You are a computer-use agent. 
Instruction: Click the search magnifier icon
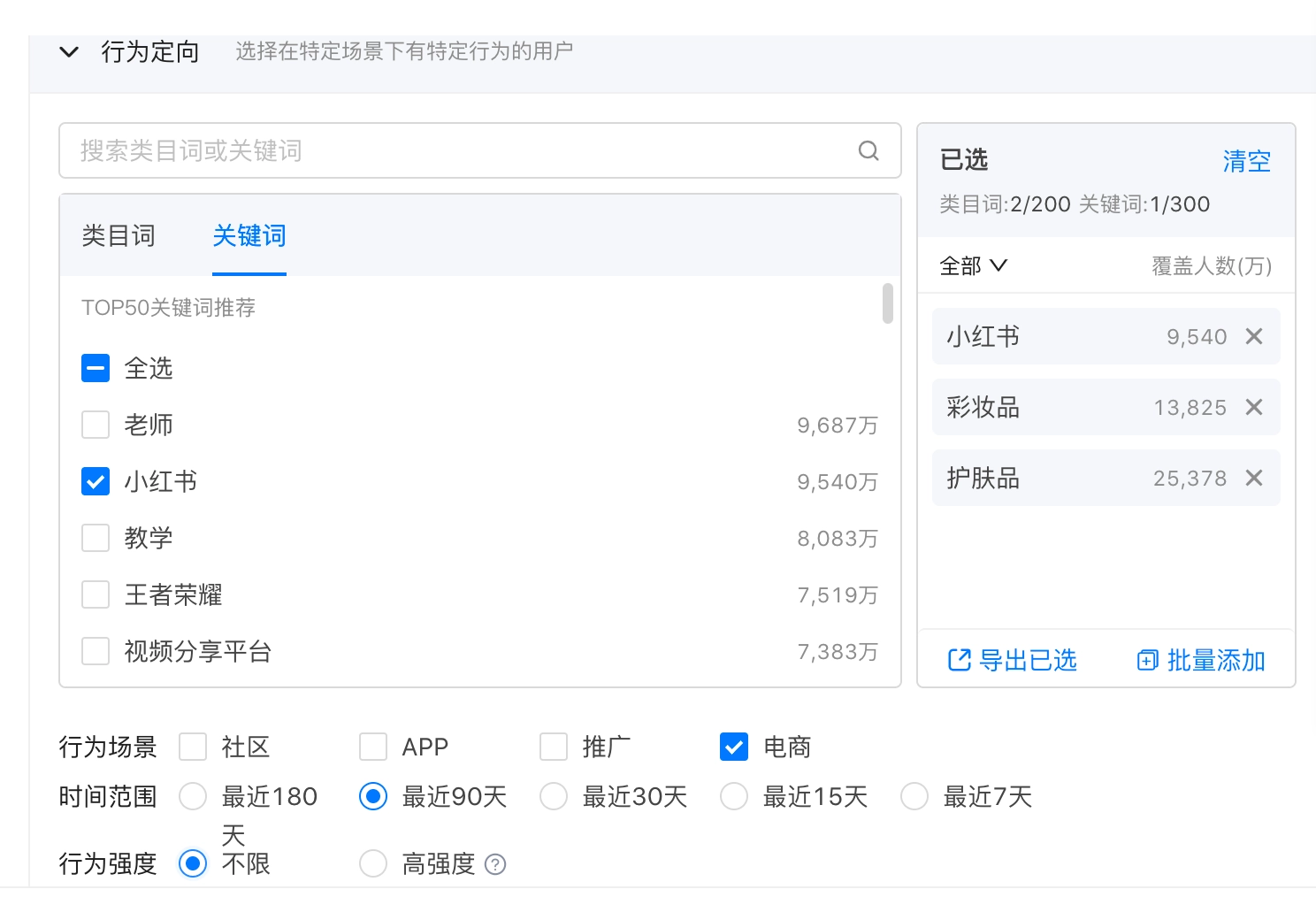click(x=868, y=150)
